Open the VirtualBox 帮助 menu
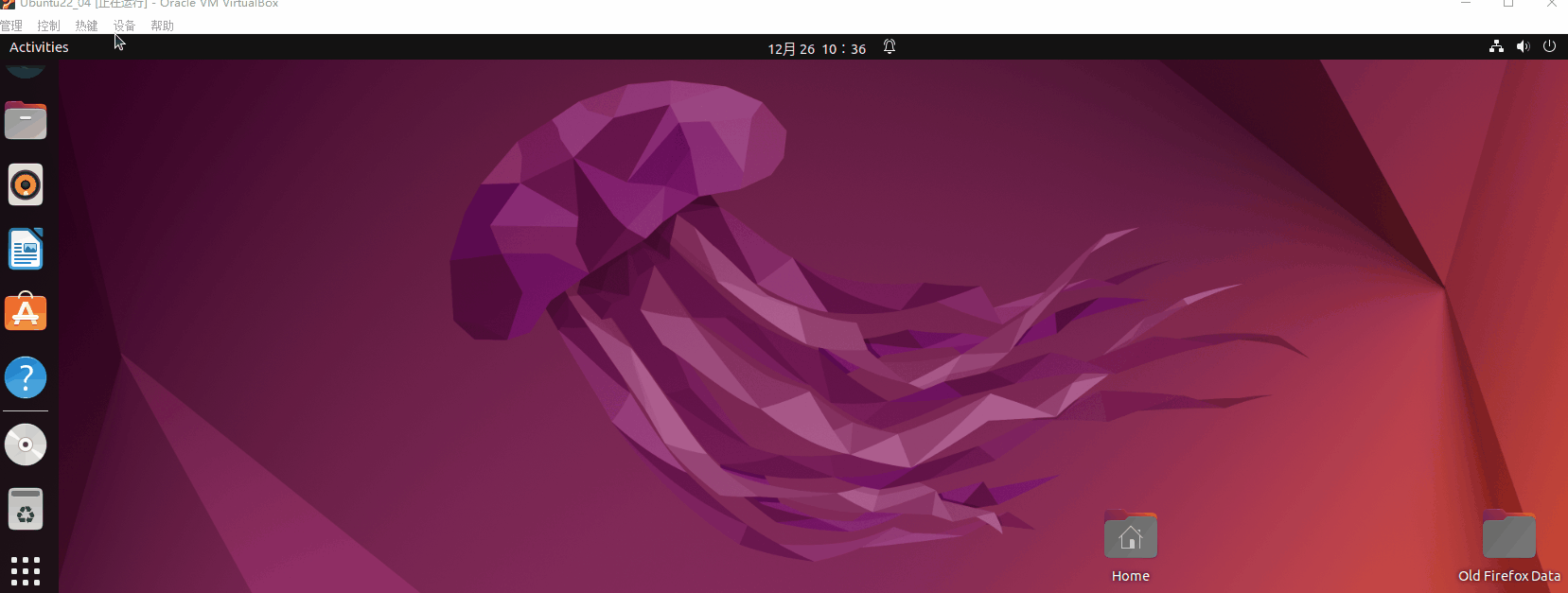1568x593 pixels. pyautogui.click(x=163, y=26)
